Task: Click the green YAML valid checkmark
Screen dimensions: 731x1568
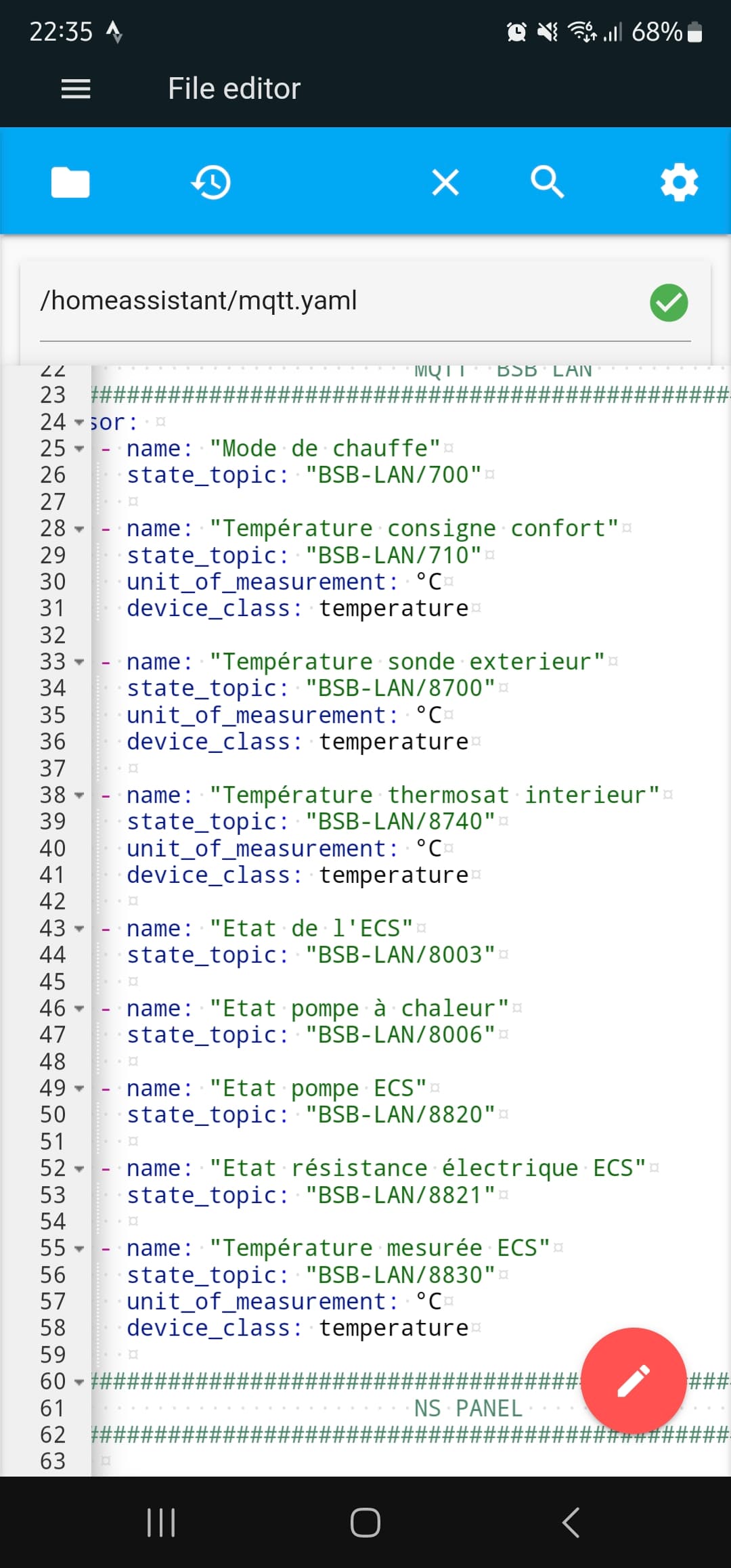Action: pyautogui.click(x=669, y=303)
